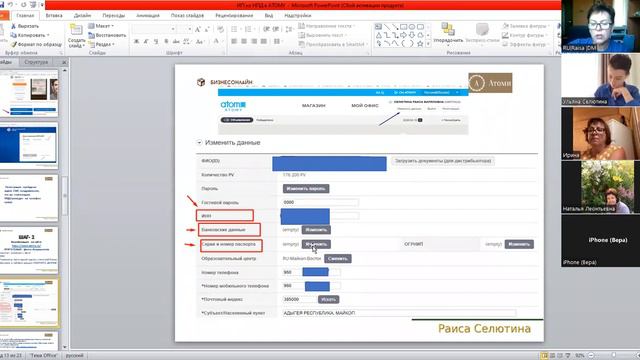640x360 pixels.
Task: Click the Undo arrow in quick access toolbar
Action: click(x=11, y=5)
